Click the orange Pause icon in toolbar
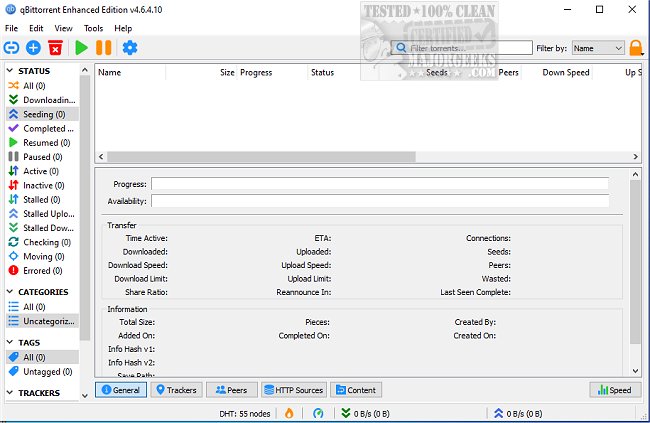This screenshot has height=423, width=650. [x=104, y=48]
